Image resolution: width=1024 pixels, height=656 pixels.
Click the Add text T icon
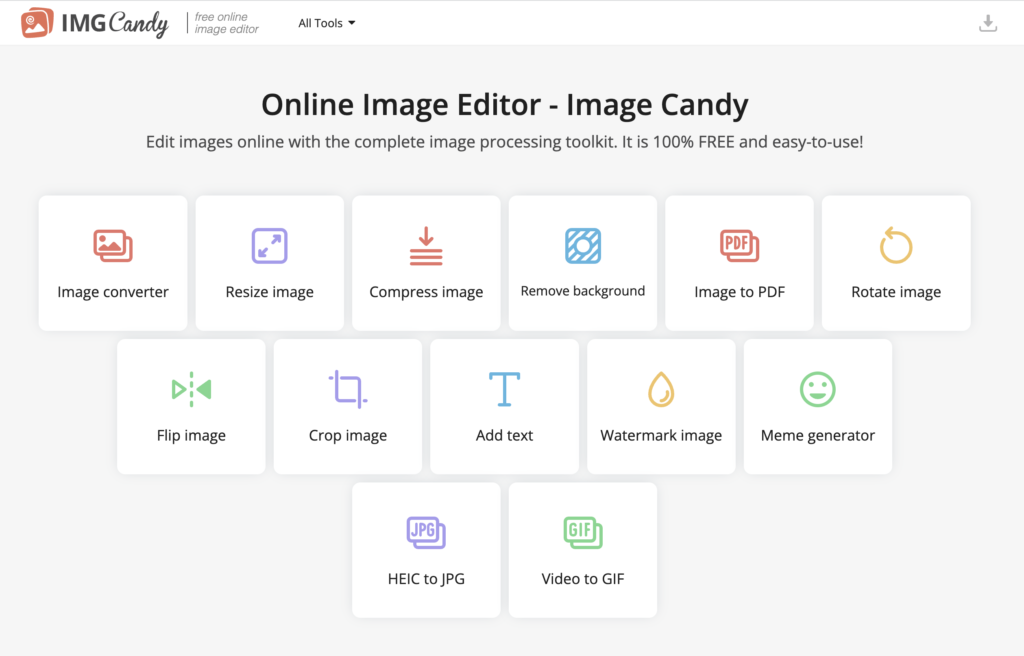[505, 389]
